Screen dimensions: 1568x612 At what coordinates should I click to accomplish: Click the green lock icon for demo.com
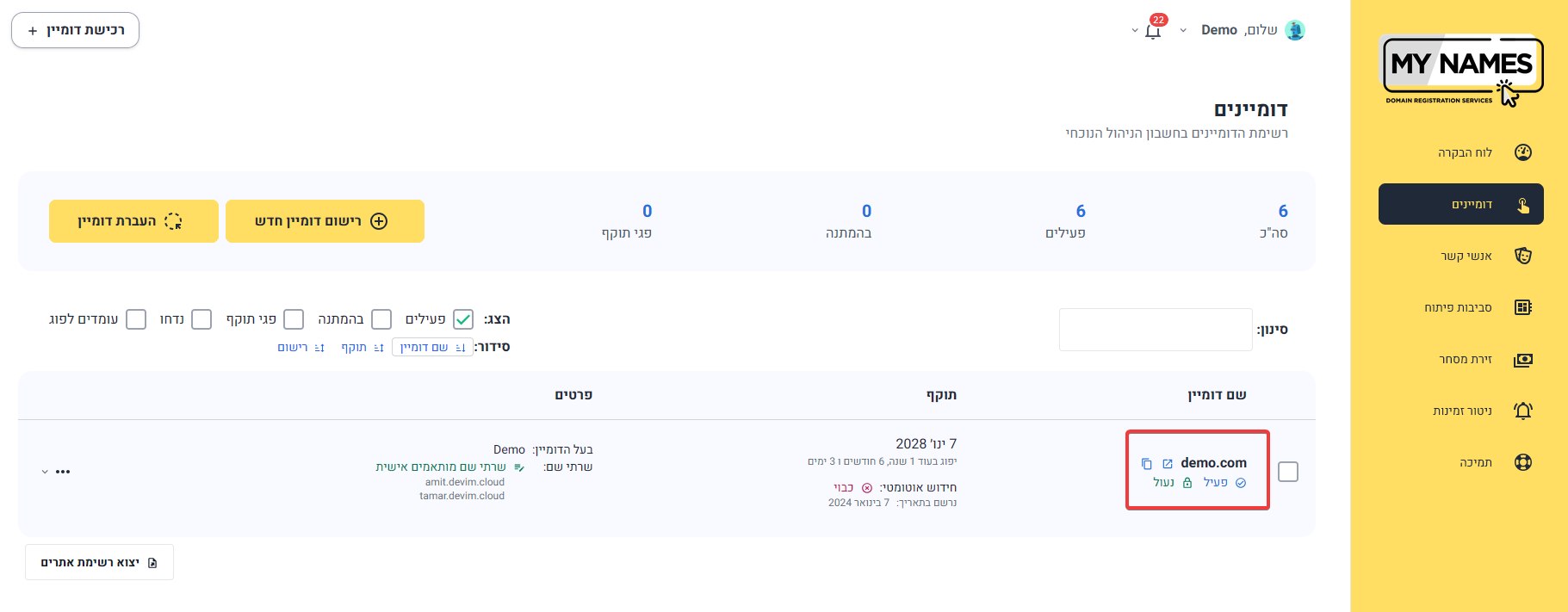1187,483
